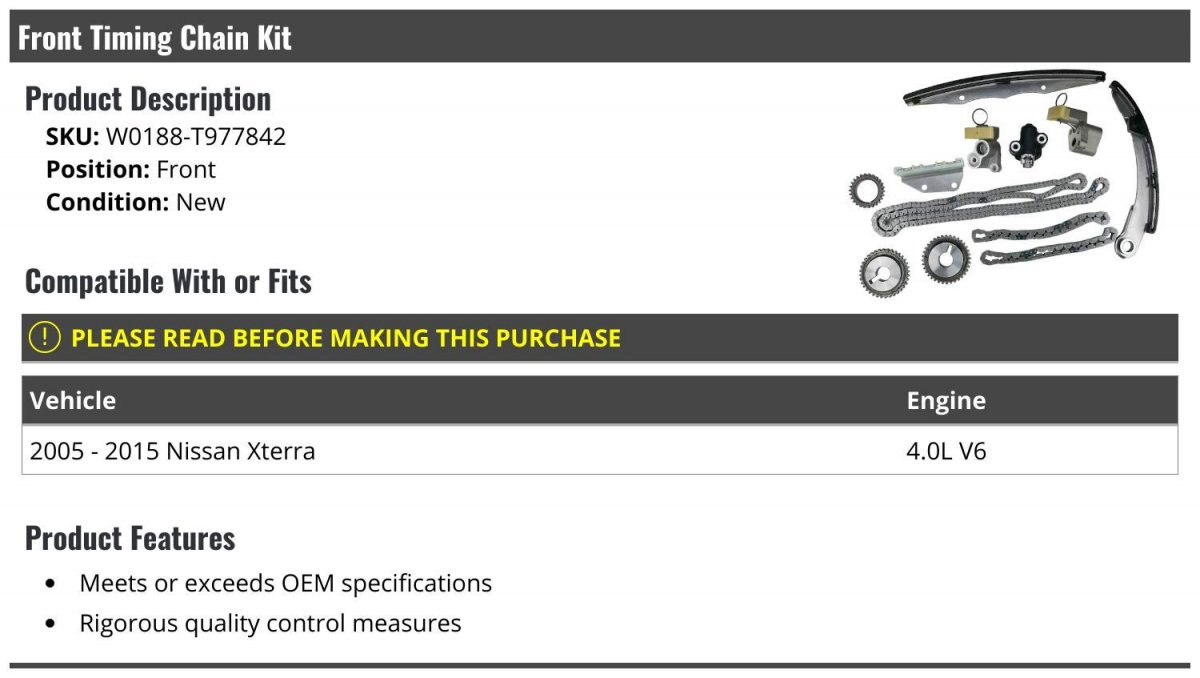The image size is (1200, 678).
Task: Click the Please Read Before Making This Purchase banner
Action: [600, 337]
